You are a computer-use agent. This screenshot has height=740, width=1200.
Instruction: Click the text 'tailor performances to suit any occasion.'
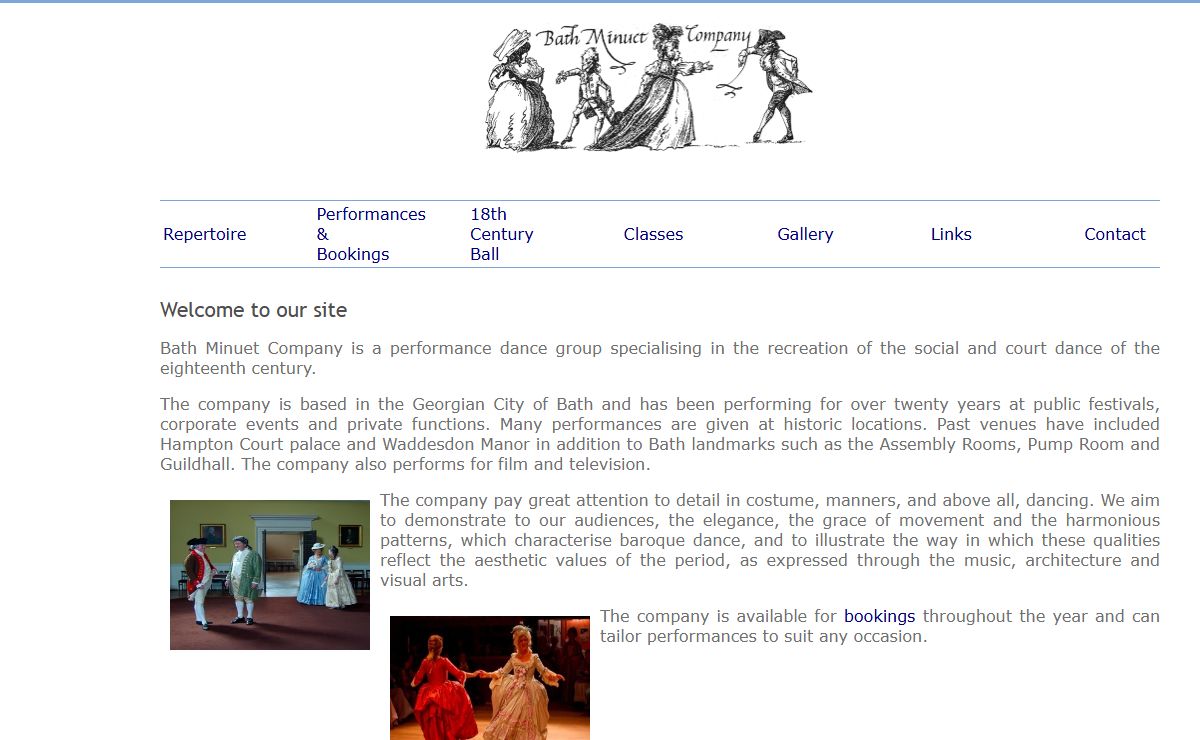[764, 636]
